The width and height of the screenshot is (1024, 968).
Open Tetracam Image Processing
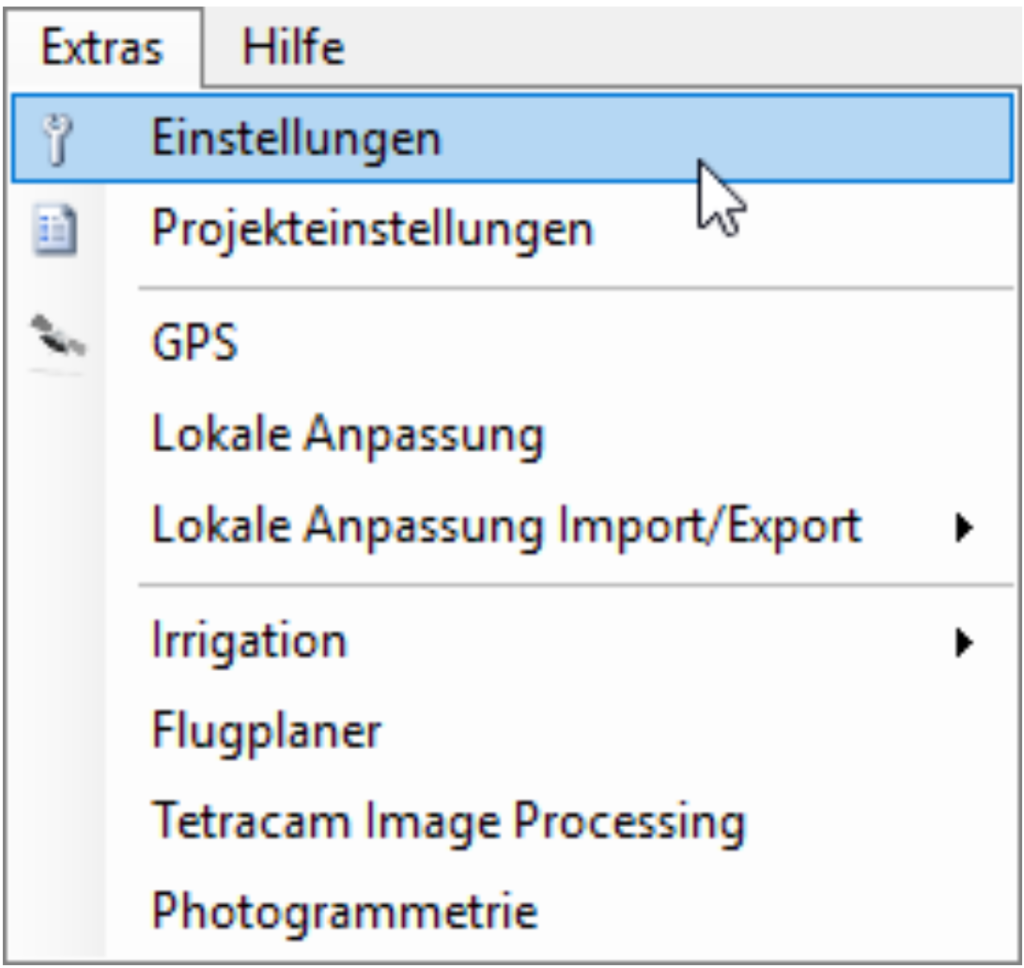click(x=448, y=823)
